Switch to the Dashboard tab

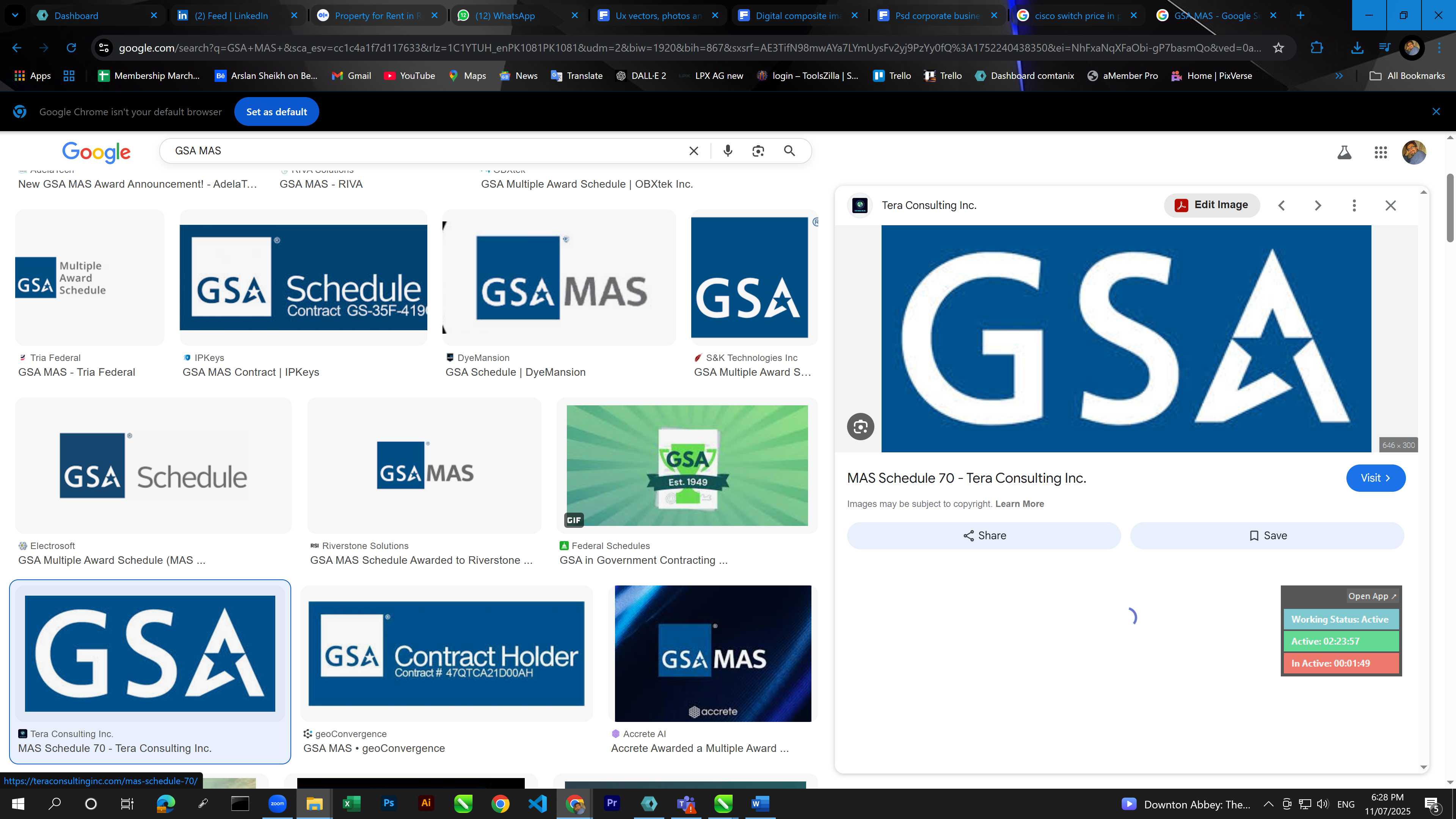97,16
